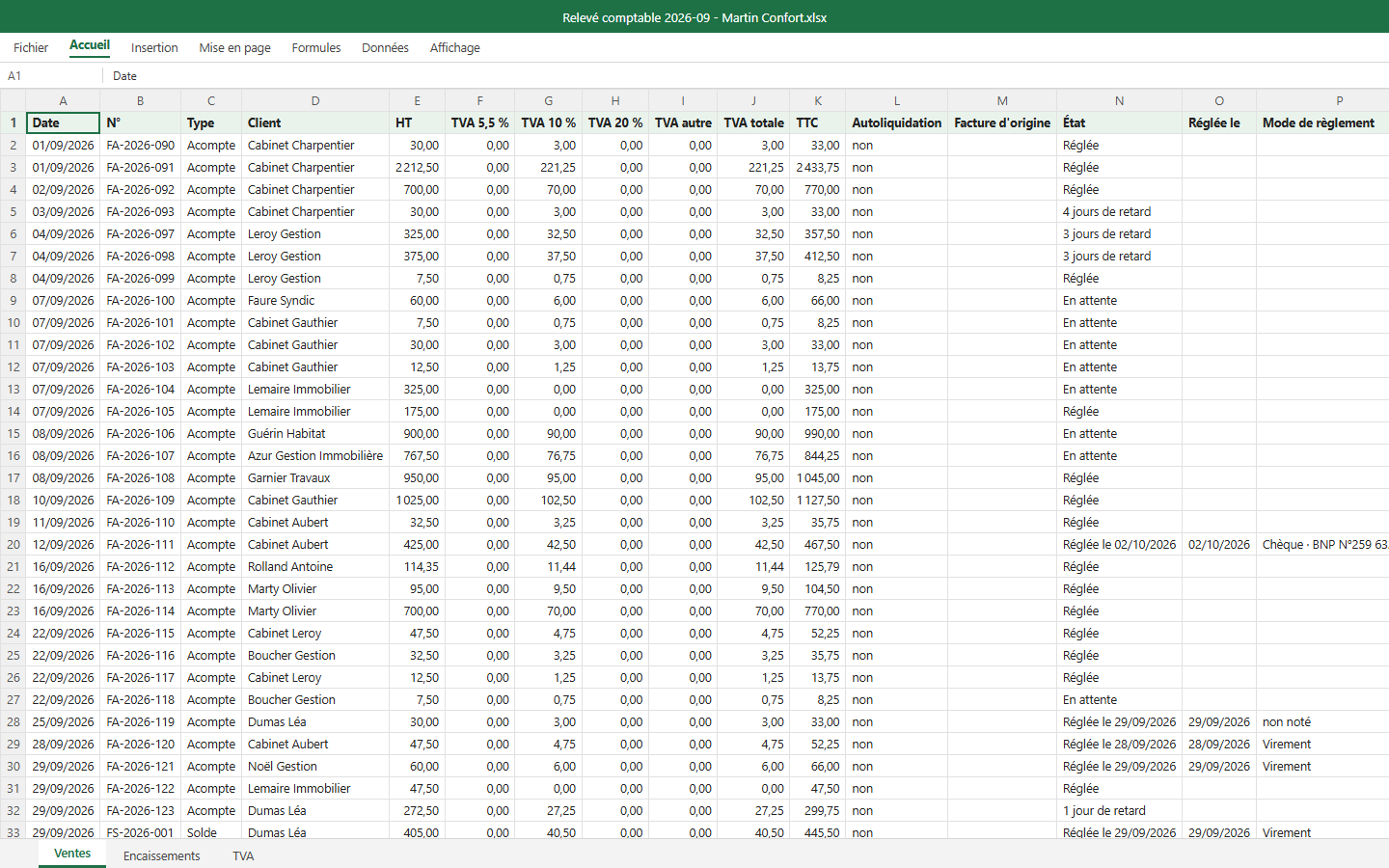
Task: Select the Azur Gestion Immobilière cell
Action: pyautogui.click(x=315, y=455)
